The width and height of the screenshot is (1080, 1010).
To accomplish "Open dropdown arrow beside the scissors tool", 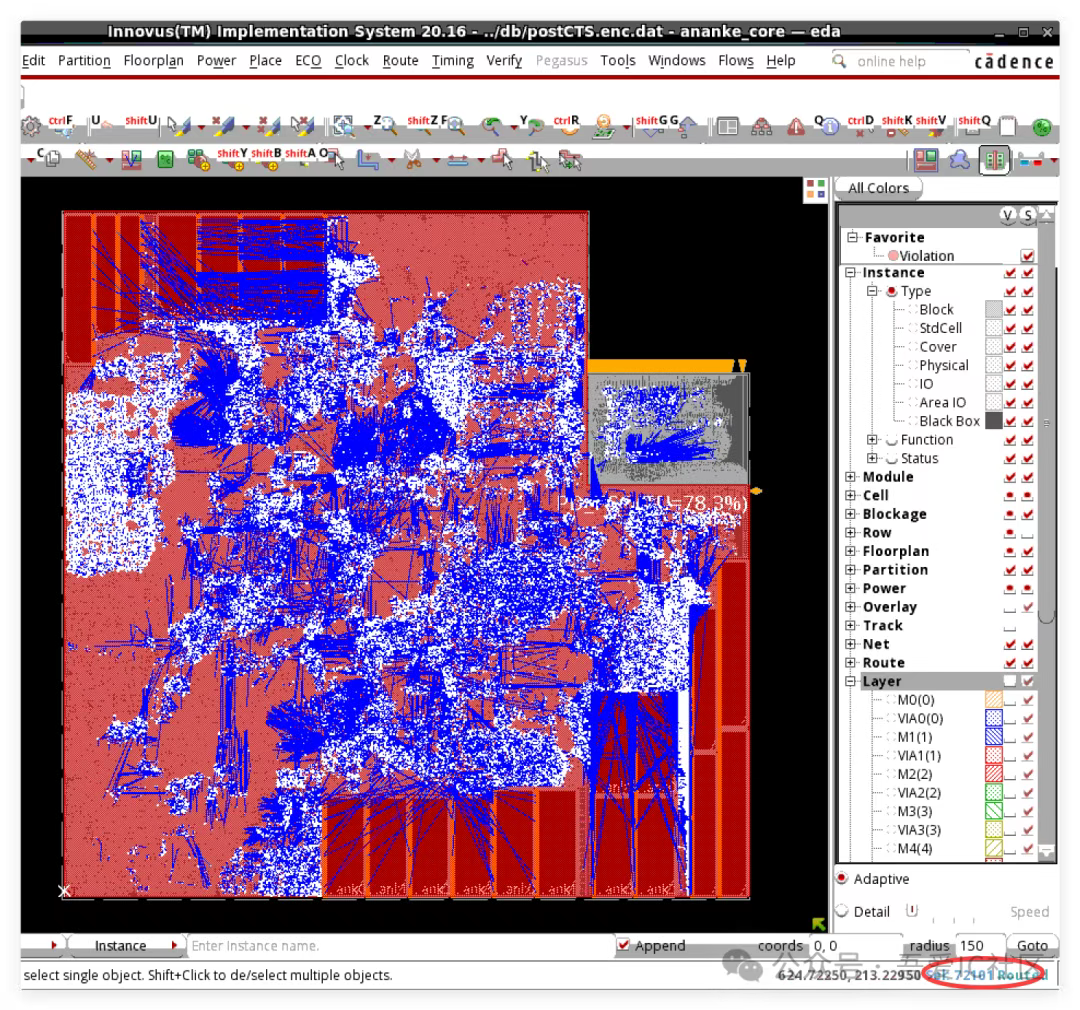I will [x=436, y=162].
